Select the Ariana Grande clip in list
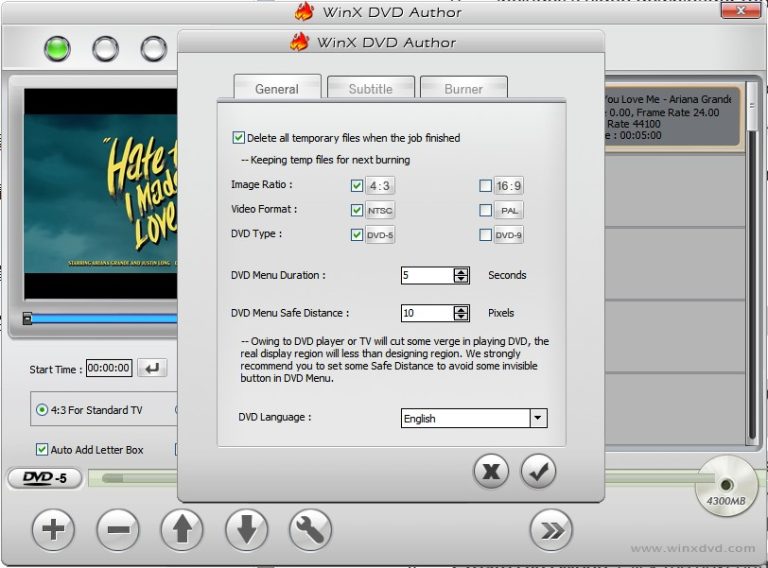The image size is (768, 568). [x=672, y=118]
